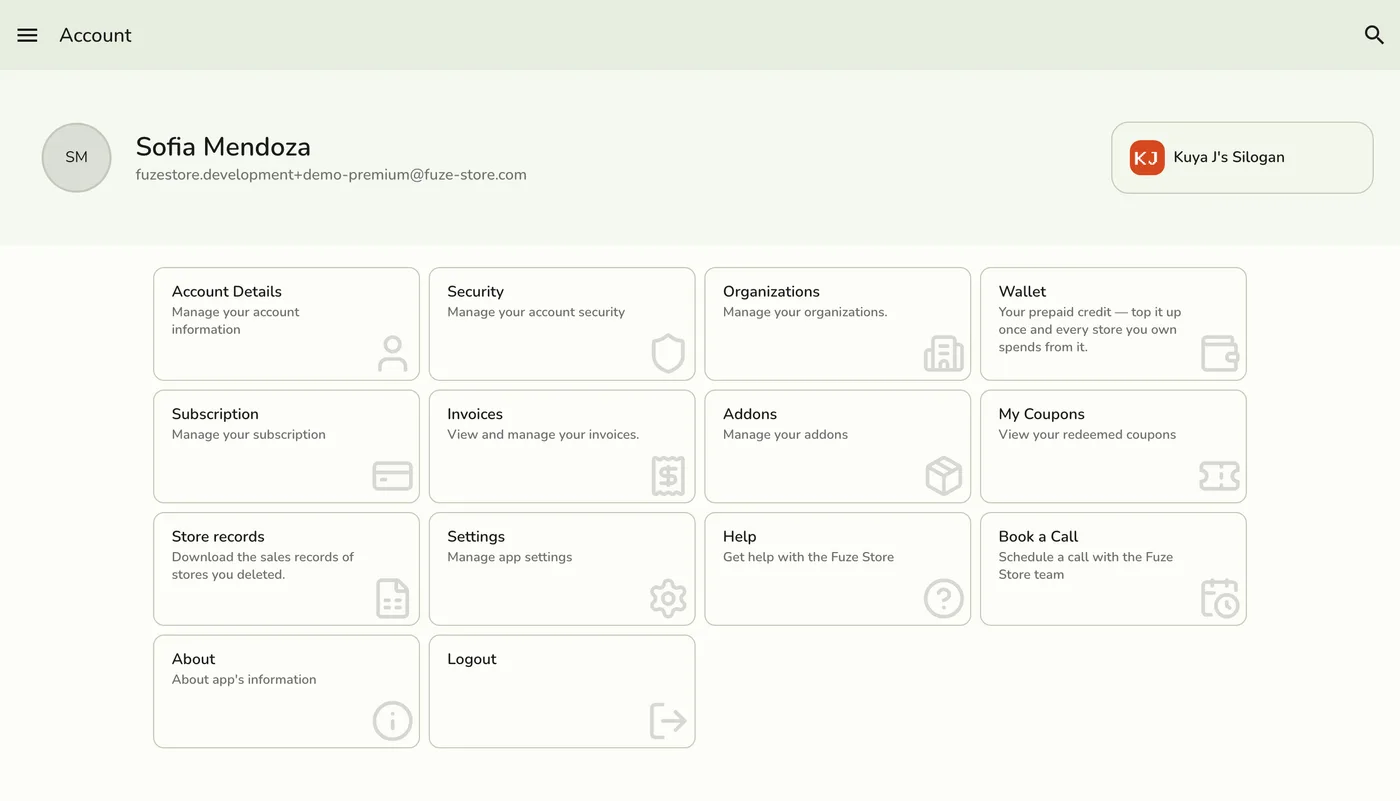Open the Wallet title text
This screenshot has width=1400, height=801.
tap(1022, 292)
